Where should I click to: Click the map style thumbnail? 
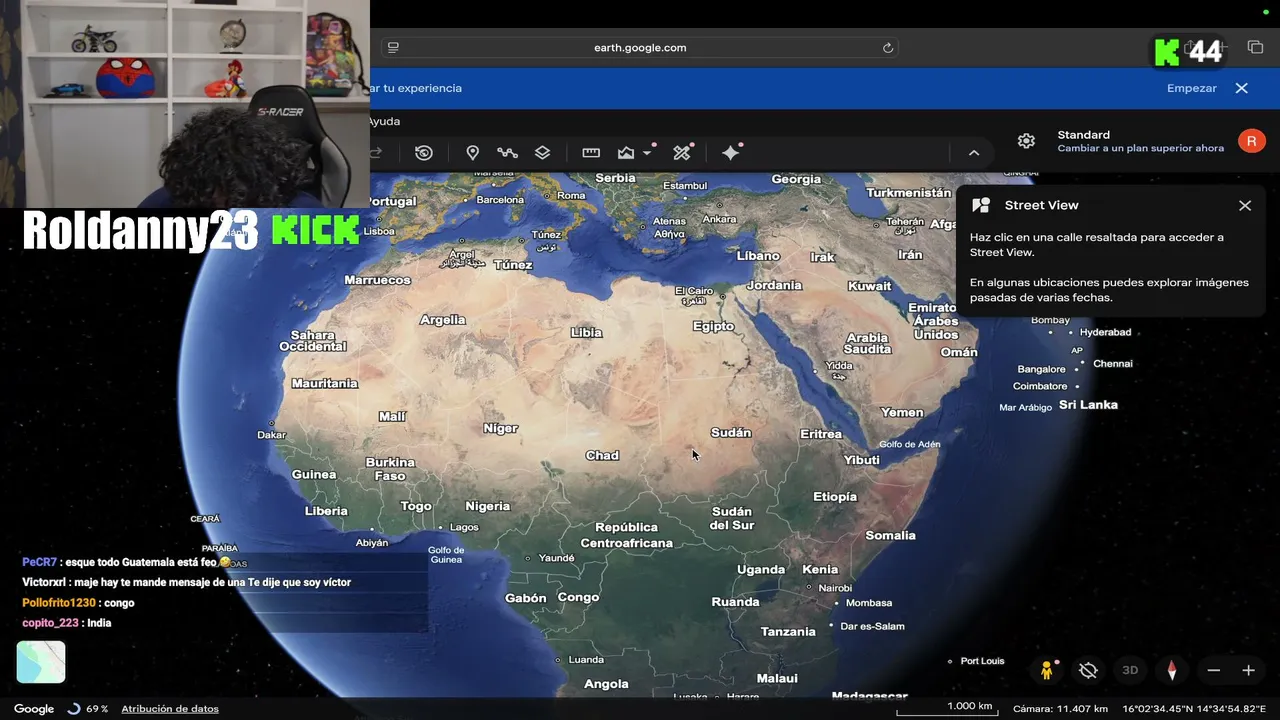point(41,662)
